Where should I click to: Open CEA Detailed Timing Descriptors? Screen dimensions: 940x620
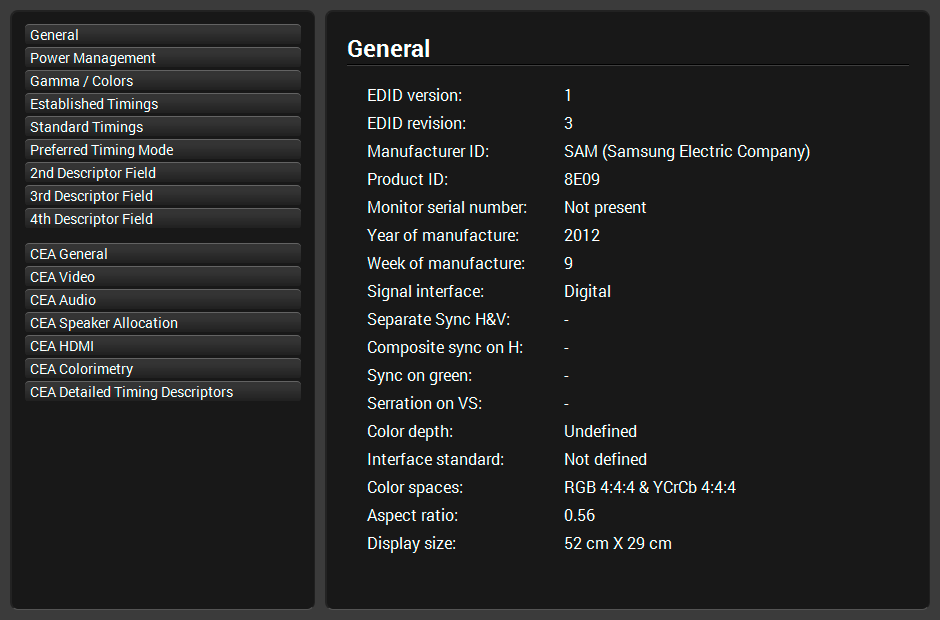pyautogui.click(x=162, y=392)
